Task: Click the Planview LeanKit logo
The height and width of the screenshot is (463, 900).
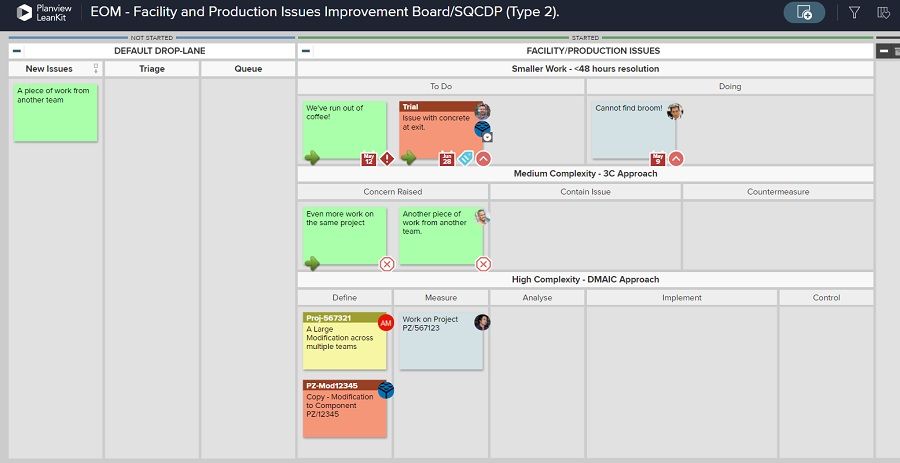Action: point(44,13)
